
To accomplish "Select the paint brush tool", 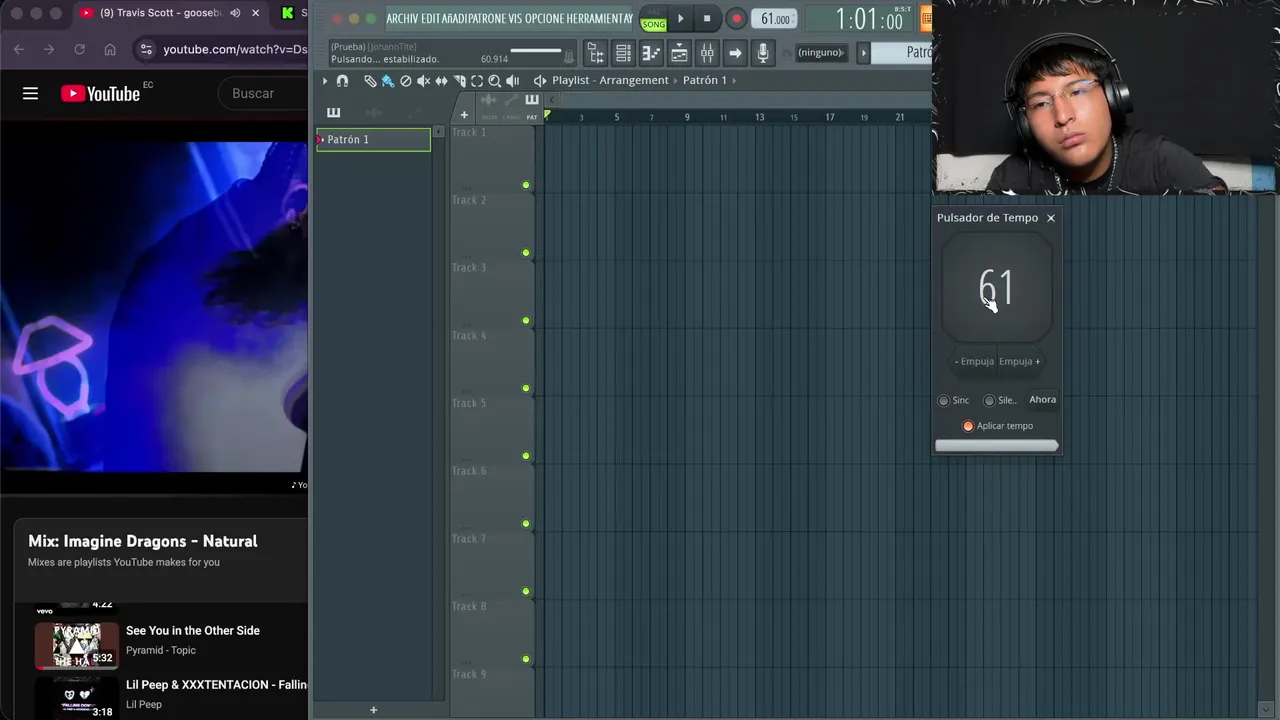I will [x=388, y=81].
